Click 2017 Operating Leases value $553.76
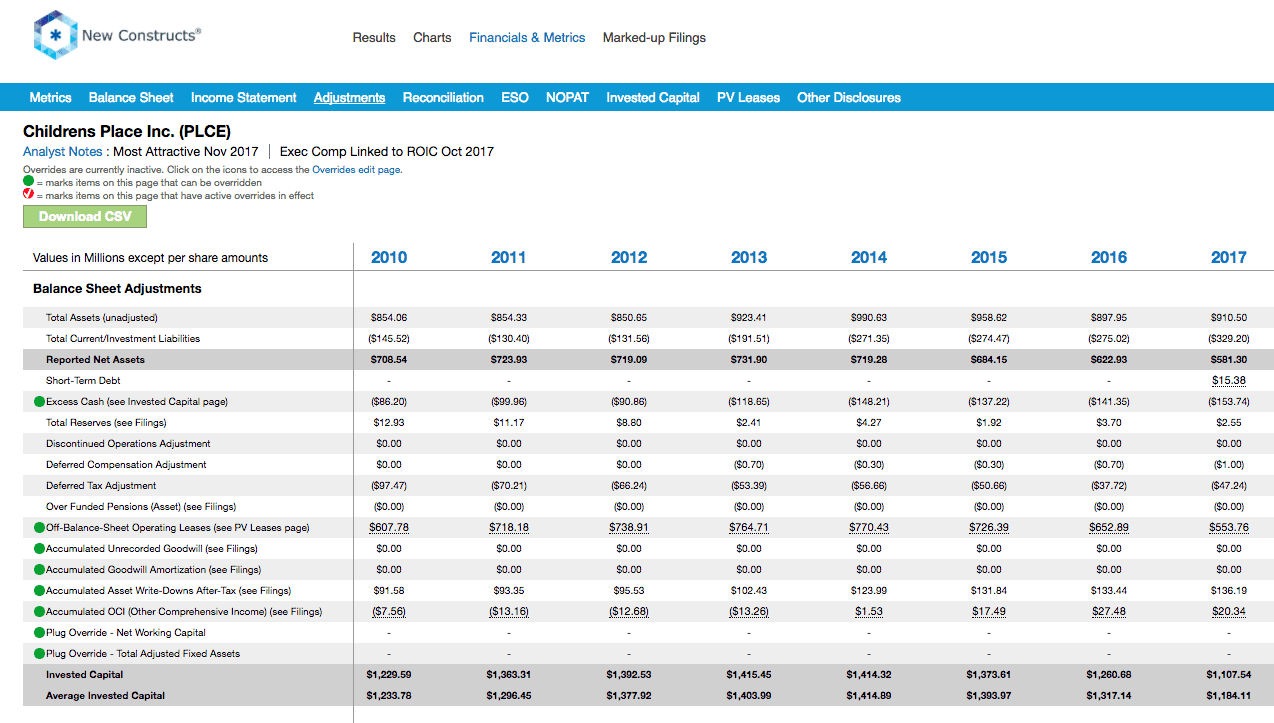1274x723 pixels. coord(1229,528)
